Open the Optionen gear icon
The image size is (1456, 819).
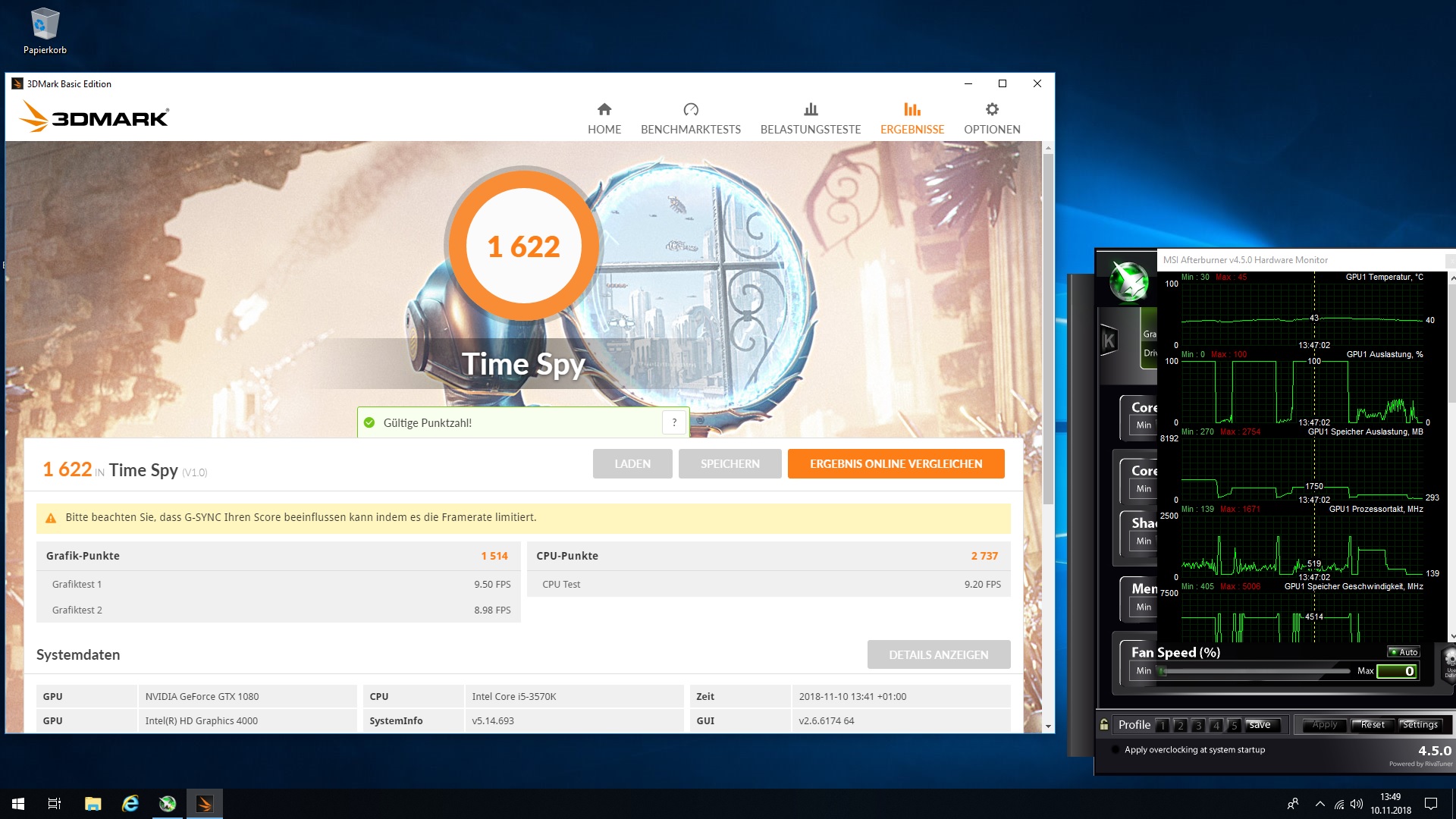point(992,109)
